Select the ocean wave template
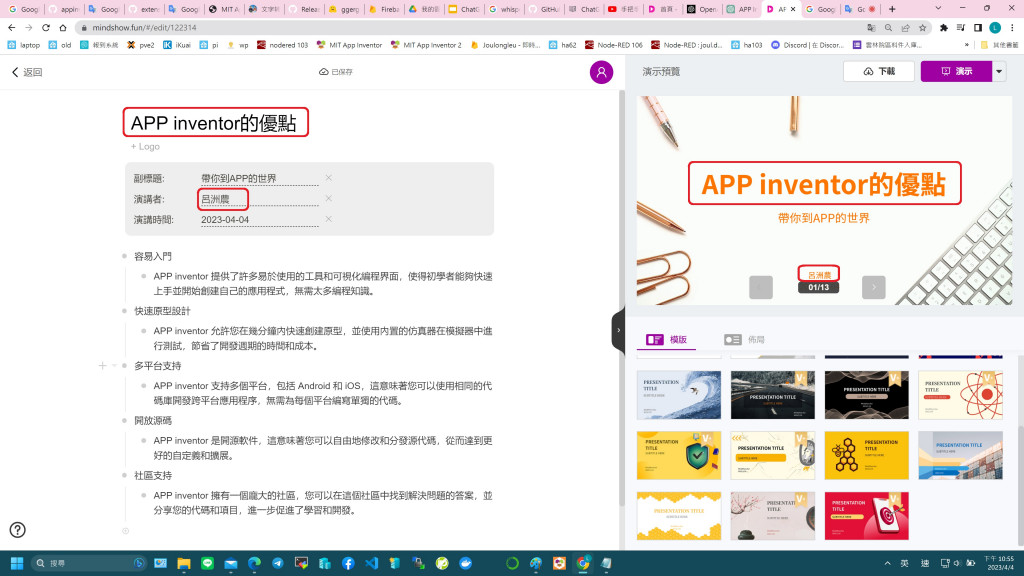The height and width of the screenshot is (576, 1024). (x=679, y=395)
